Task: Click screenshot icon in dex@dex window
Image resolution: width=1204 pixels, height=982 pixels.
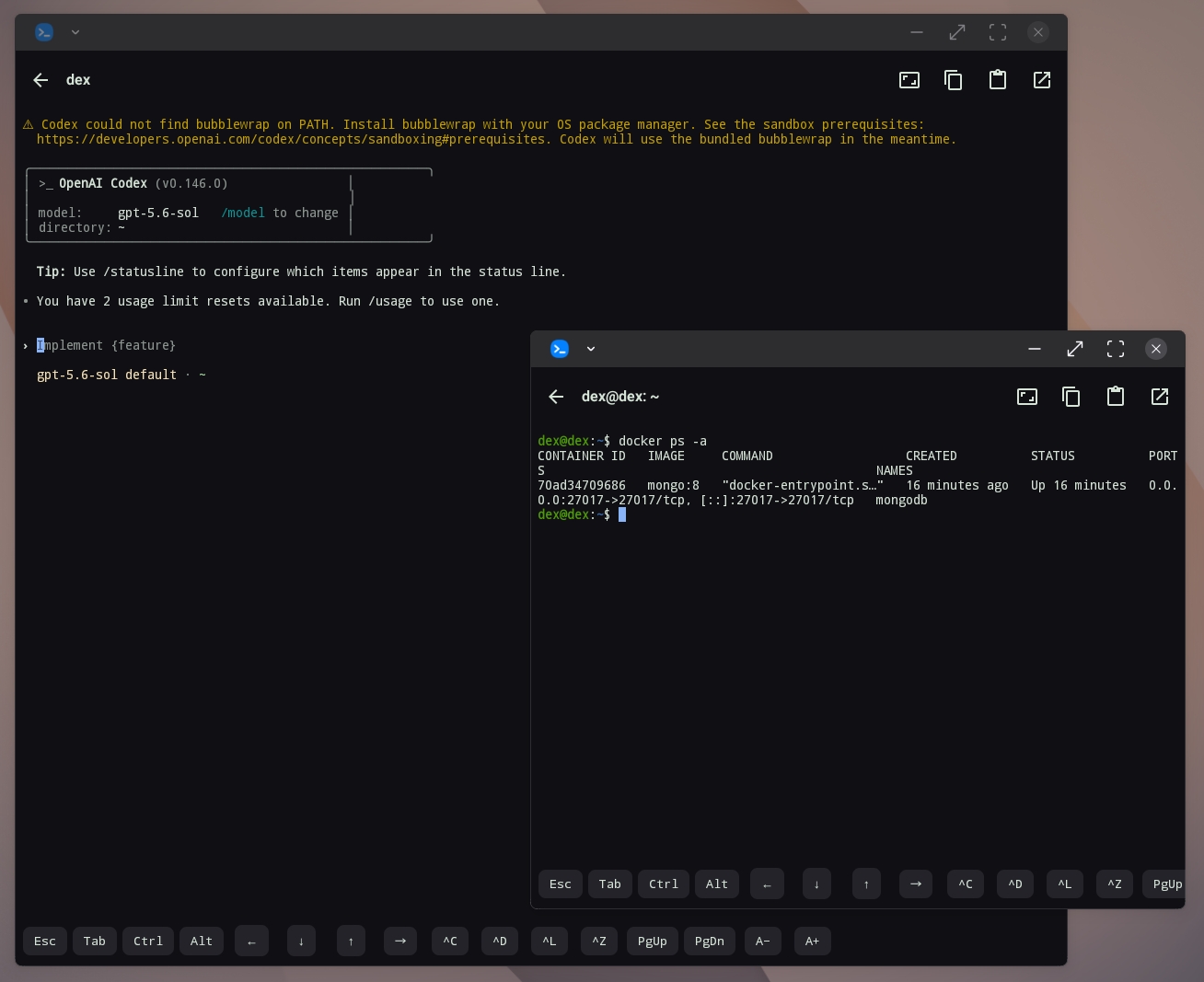Action: coord(1027,397)
